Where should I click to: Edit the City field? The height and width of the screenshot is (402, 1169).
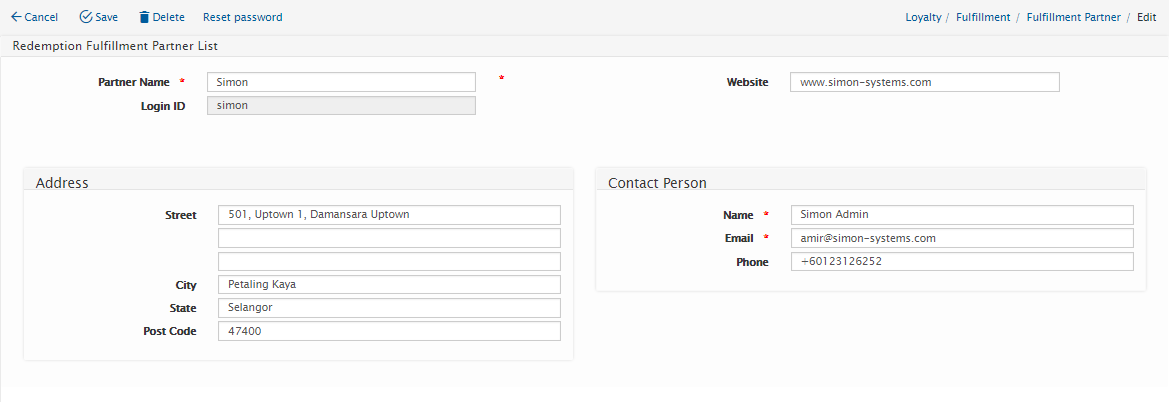(389, 284)
